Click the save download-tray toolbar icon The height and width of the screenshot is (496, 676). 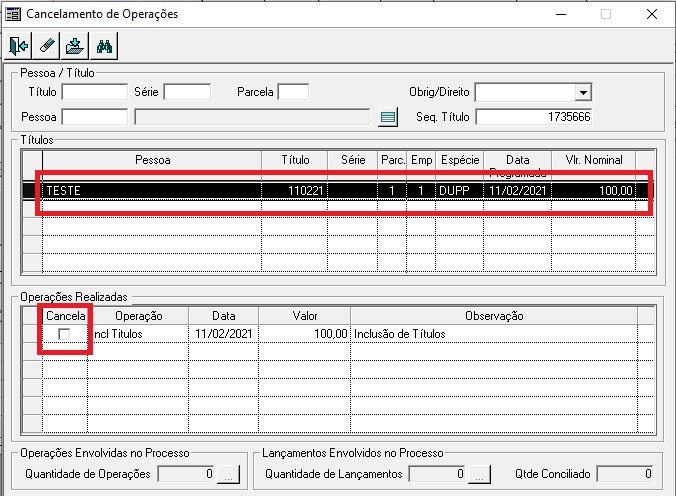pos(75,46)
